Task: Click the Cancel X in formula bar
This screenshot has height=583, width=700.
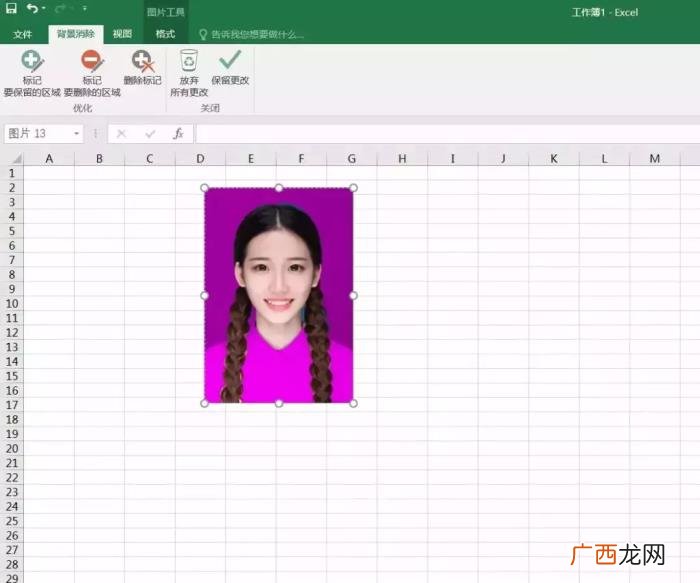Action: (121, 133)
